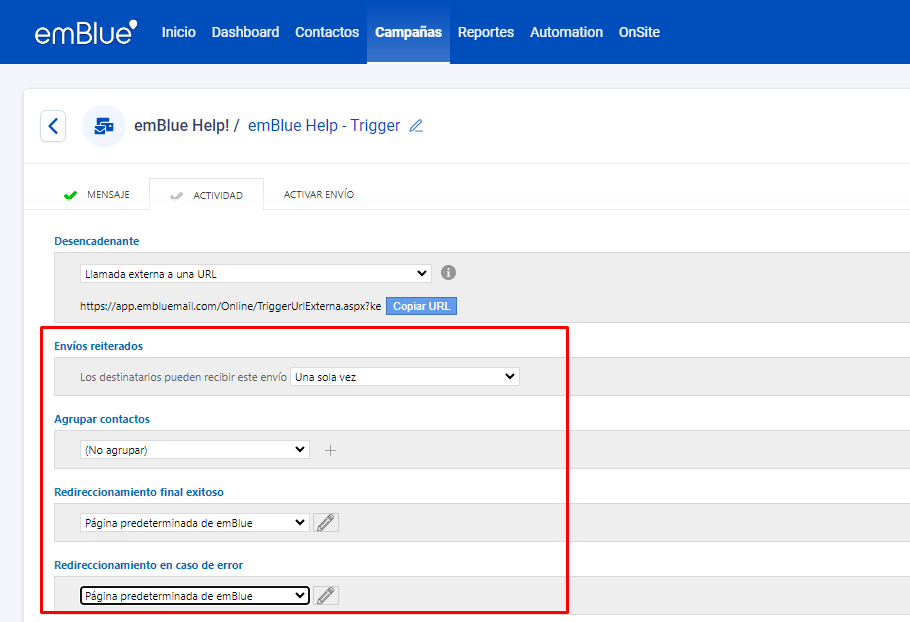The image size is (910, 622).
Task: Open Reportes in the top navigation
Action: [x=486, y=32]
